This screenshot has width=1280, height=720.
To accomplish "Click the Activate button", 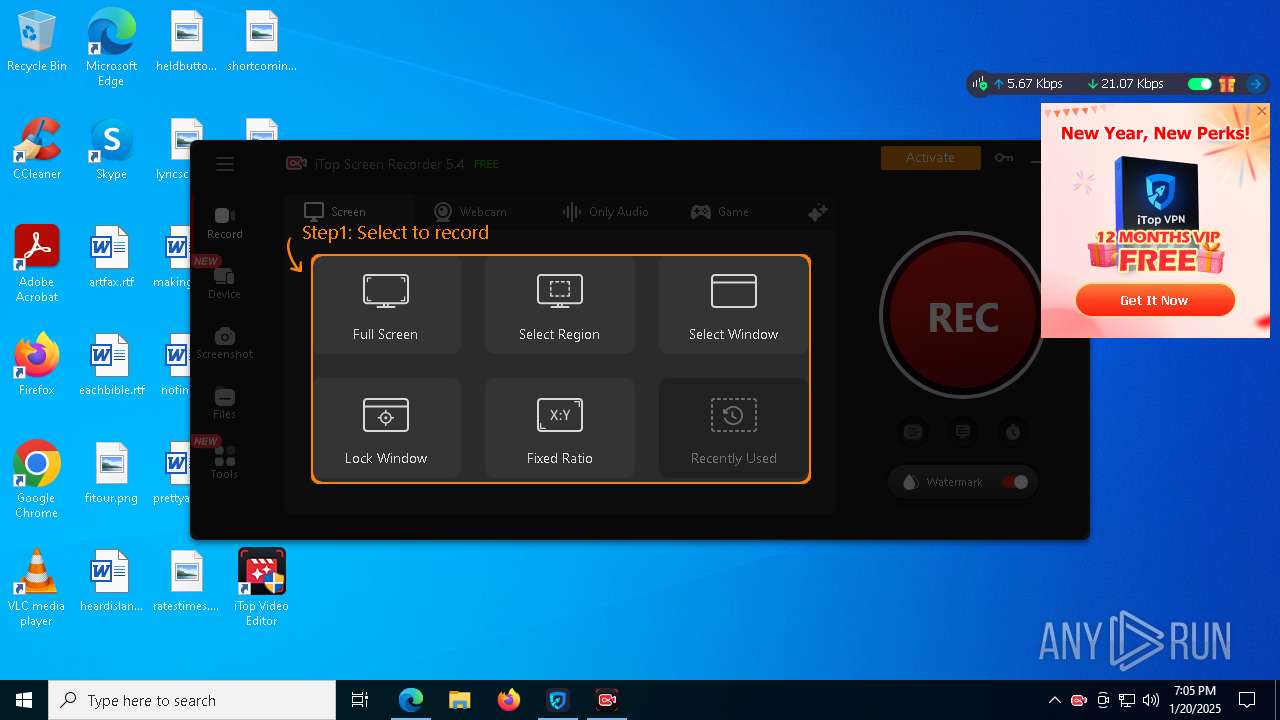I will tap(930, 158).
